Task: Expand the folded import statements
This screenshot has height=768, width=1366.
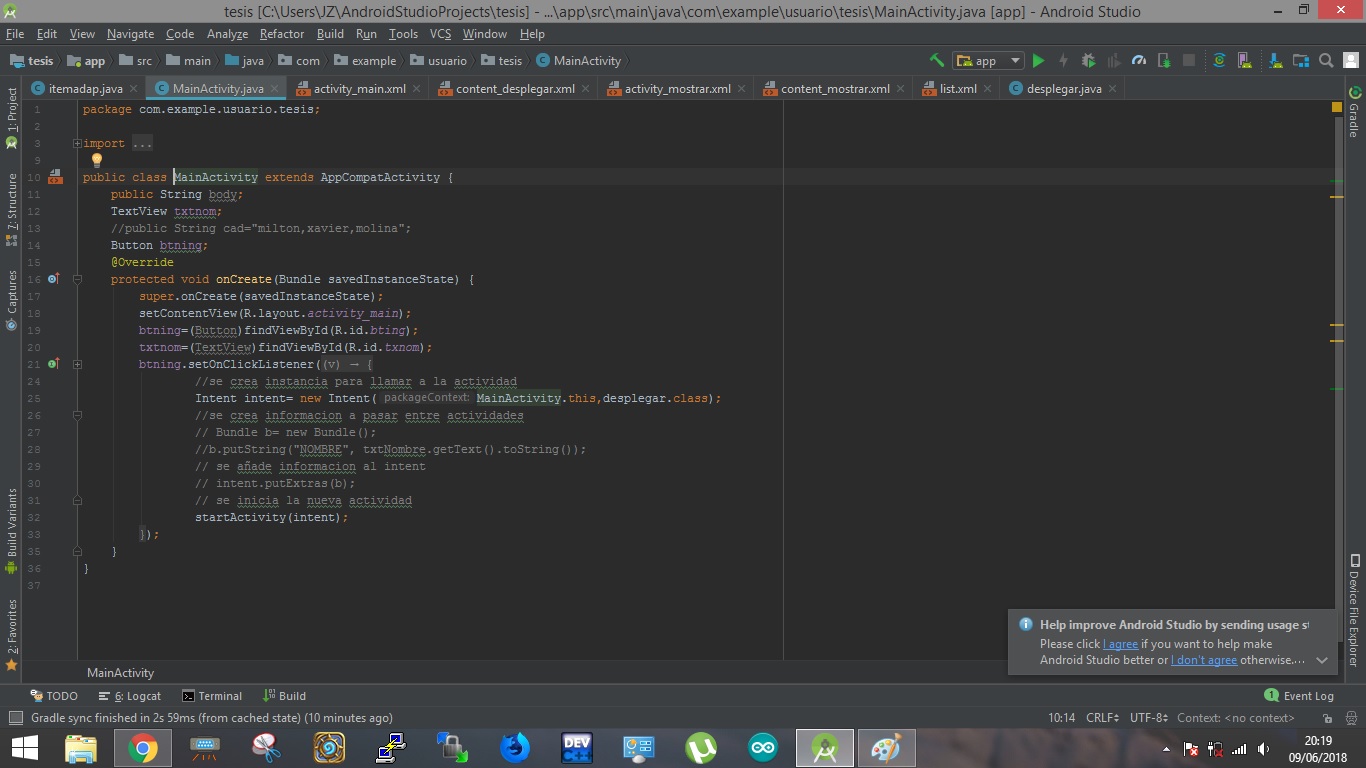Action: [77, 143]
